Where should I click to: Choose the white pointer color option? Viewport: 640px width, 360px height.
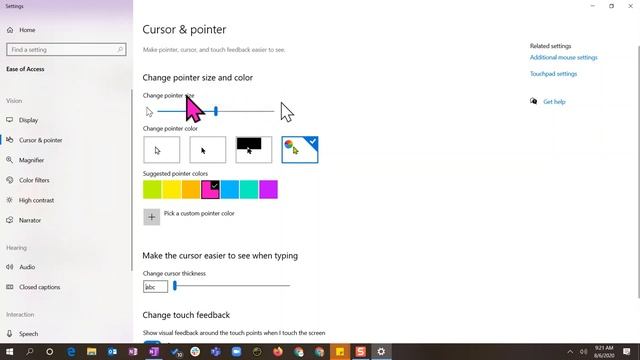162,150
